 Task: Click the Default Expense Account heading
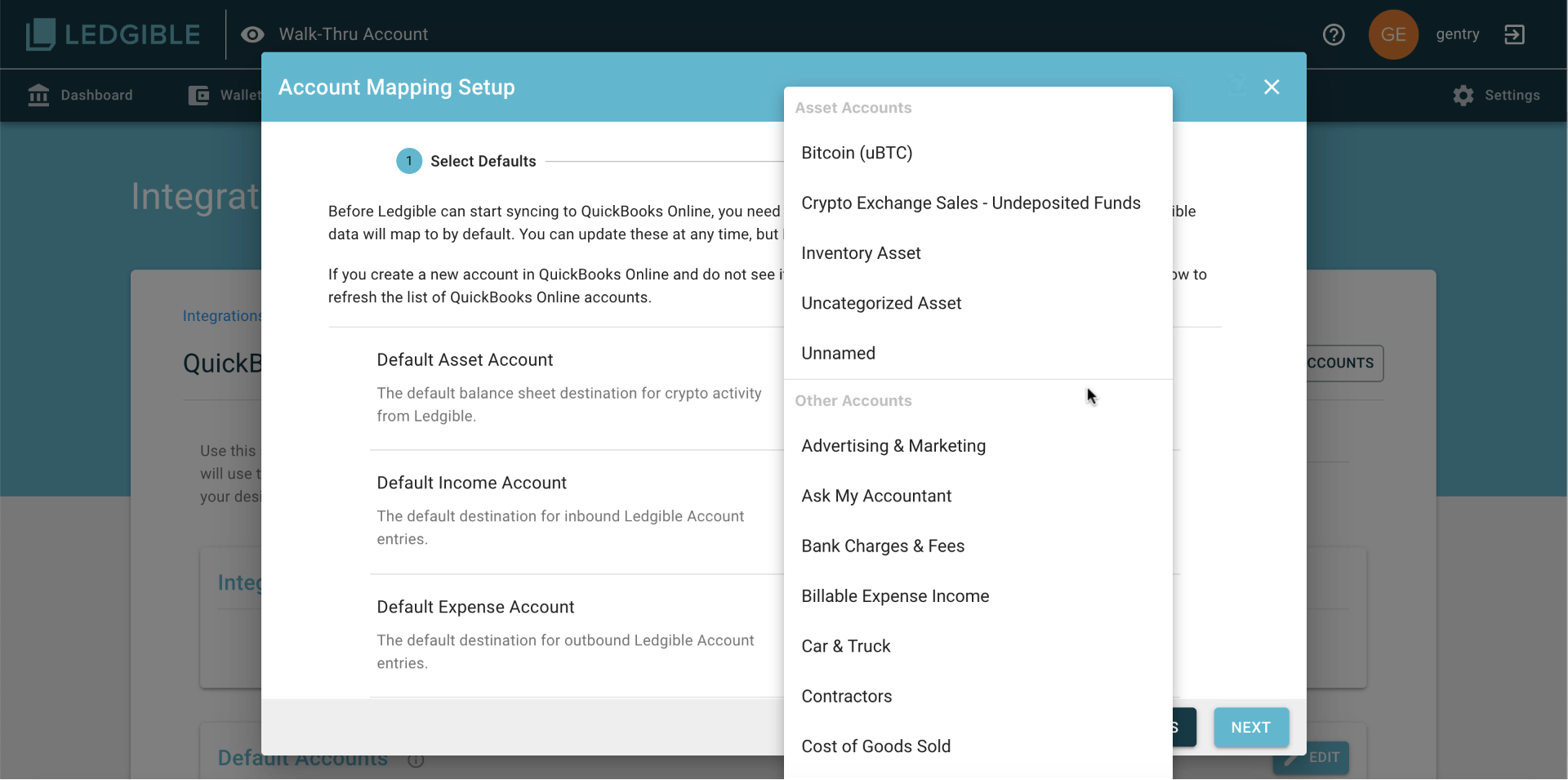(475, 607)
